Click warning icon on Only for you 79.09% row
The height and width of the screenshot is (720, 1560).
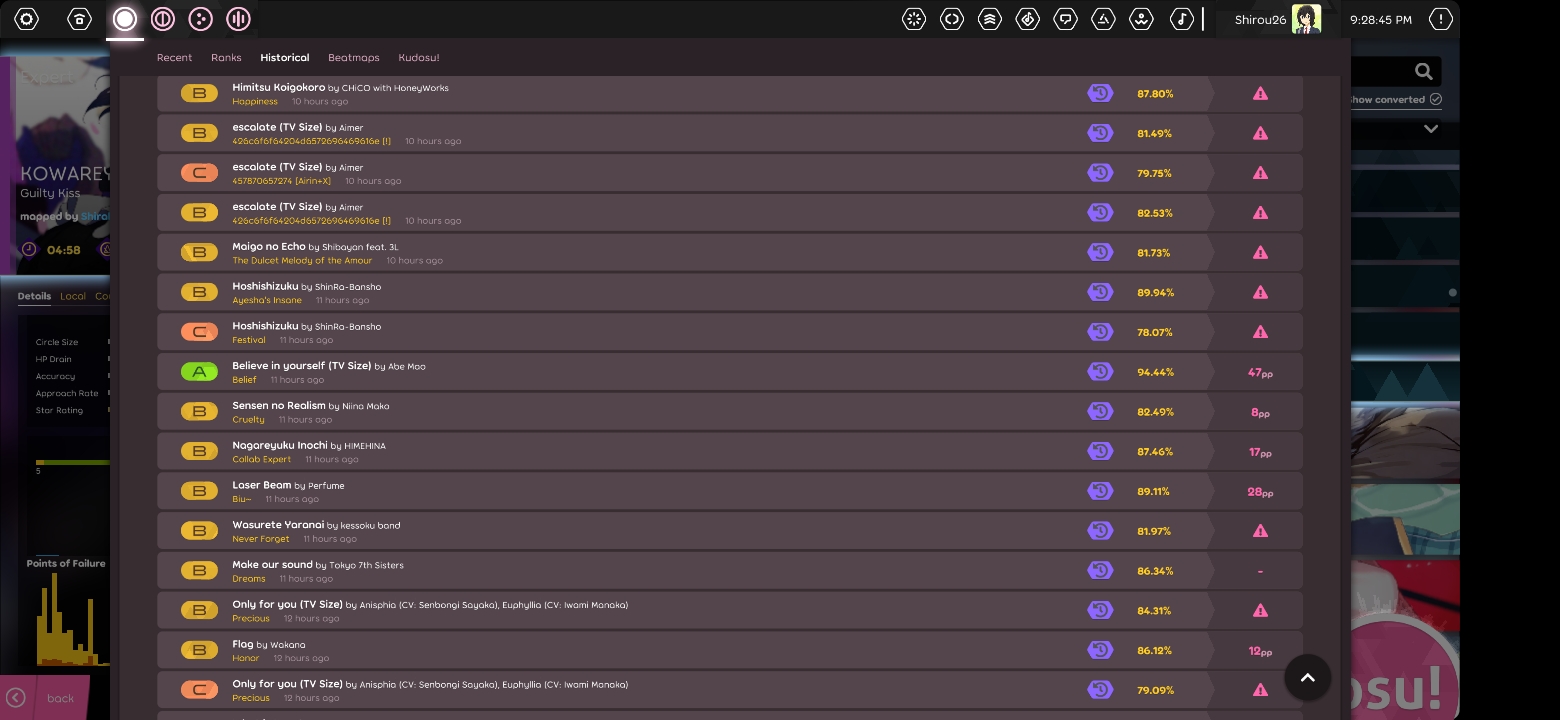[x=1260, y=690]
